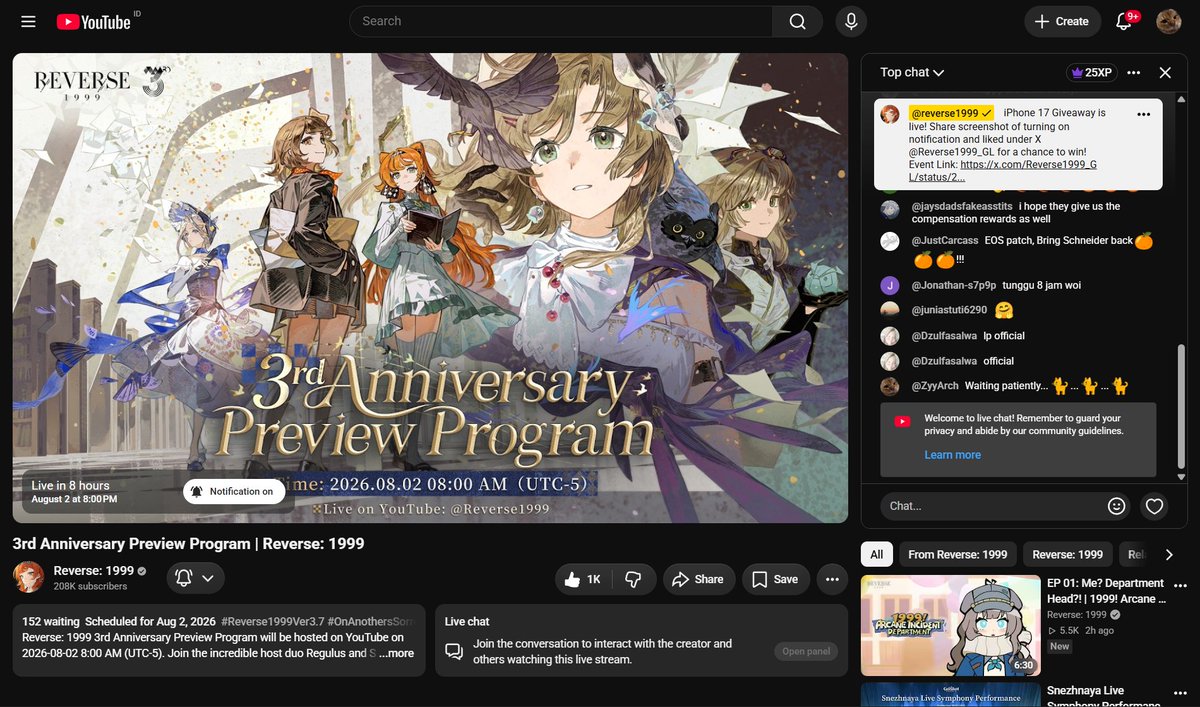Image resolution: width=1200 pixels, height=707 pixels.
Task: Save the video to a playlist
Action: (775, 579)
